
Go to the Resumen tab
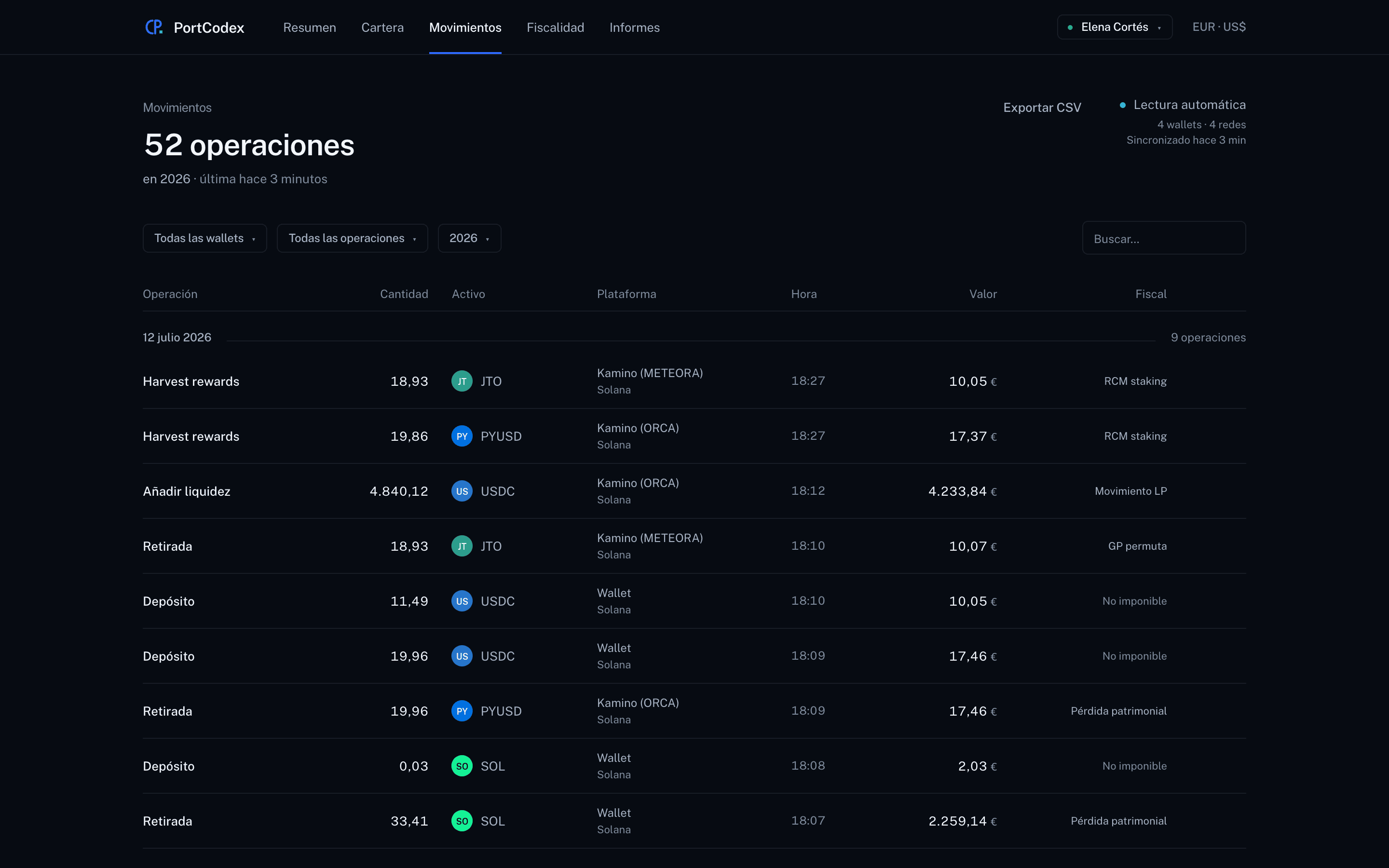(x=309, y=27)
